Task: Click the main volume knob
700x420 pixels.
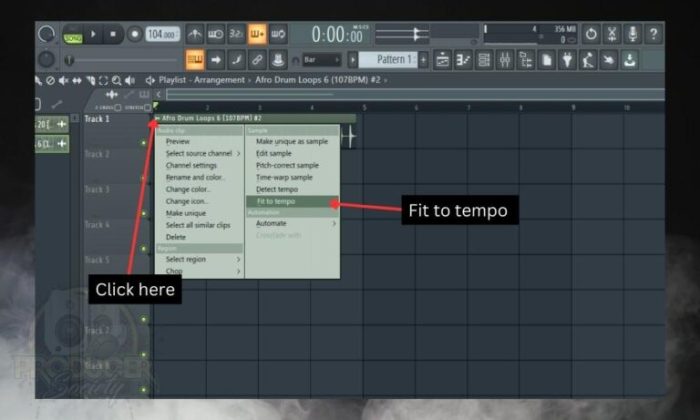Action: point(46,34)
